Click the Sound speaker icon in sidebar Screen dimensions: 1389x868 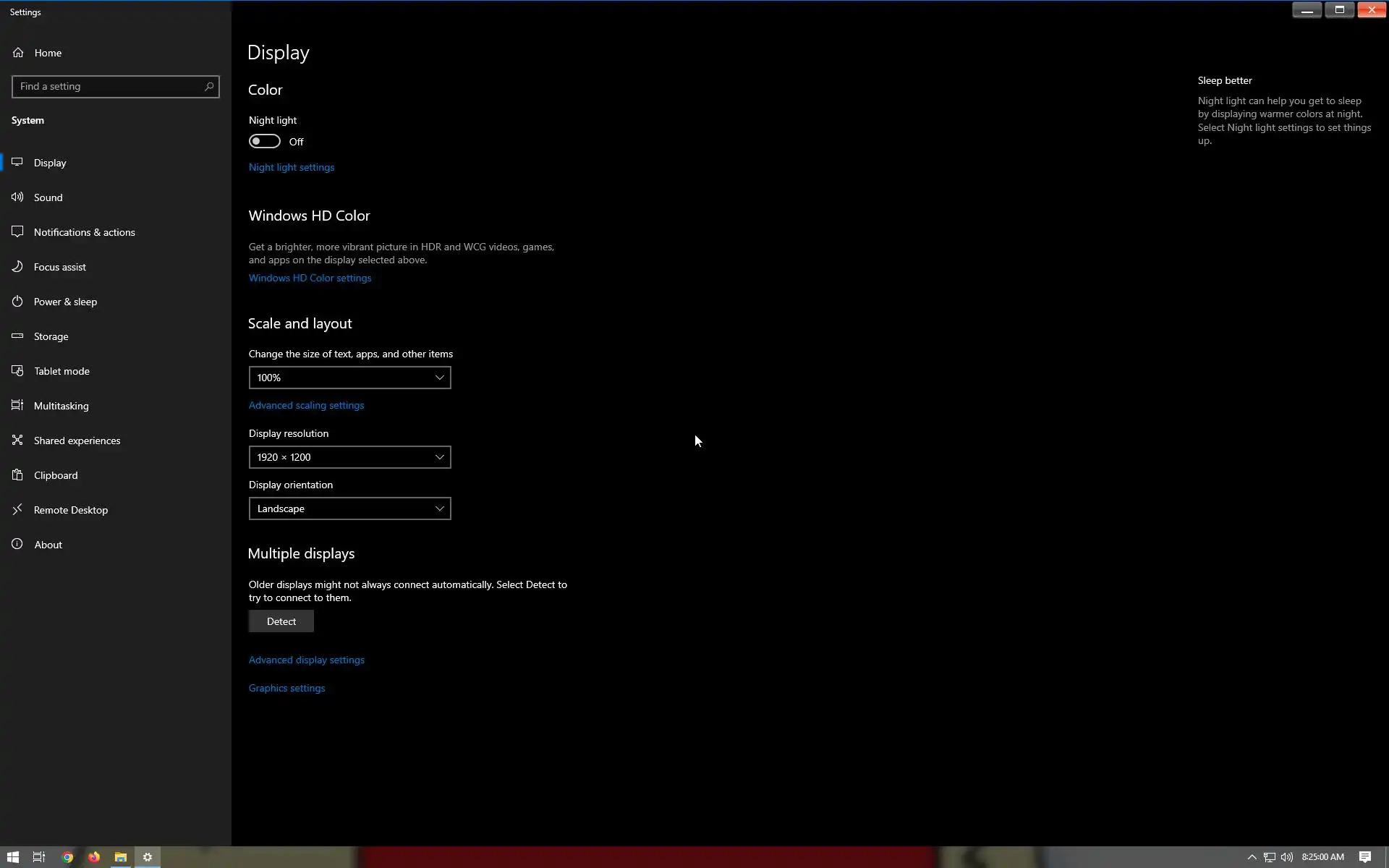(x=17, y=197)
